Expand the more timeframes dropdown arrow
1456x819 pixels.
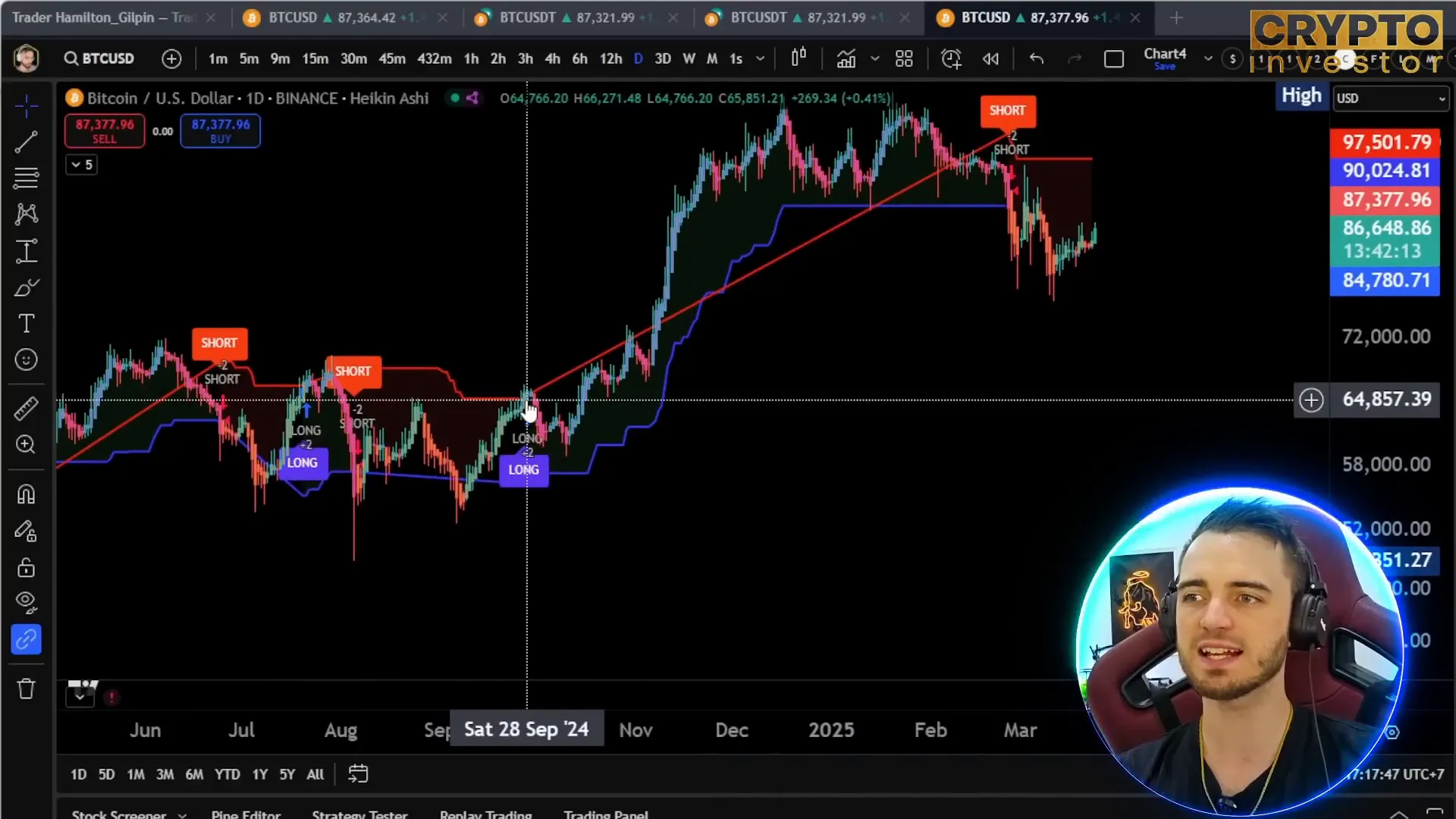pos(761,58)
